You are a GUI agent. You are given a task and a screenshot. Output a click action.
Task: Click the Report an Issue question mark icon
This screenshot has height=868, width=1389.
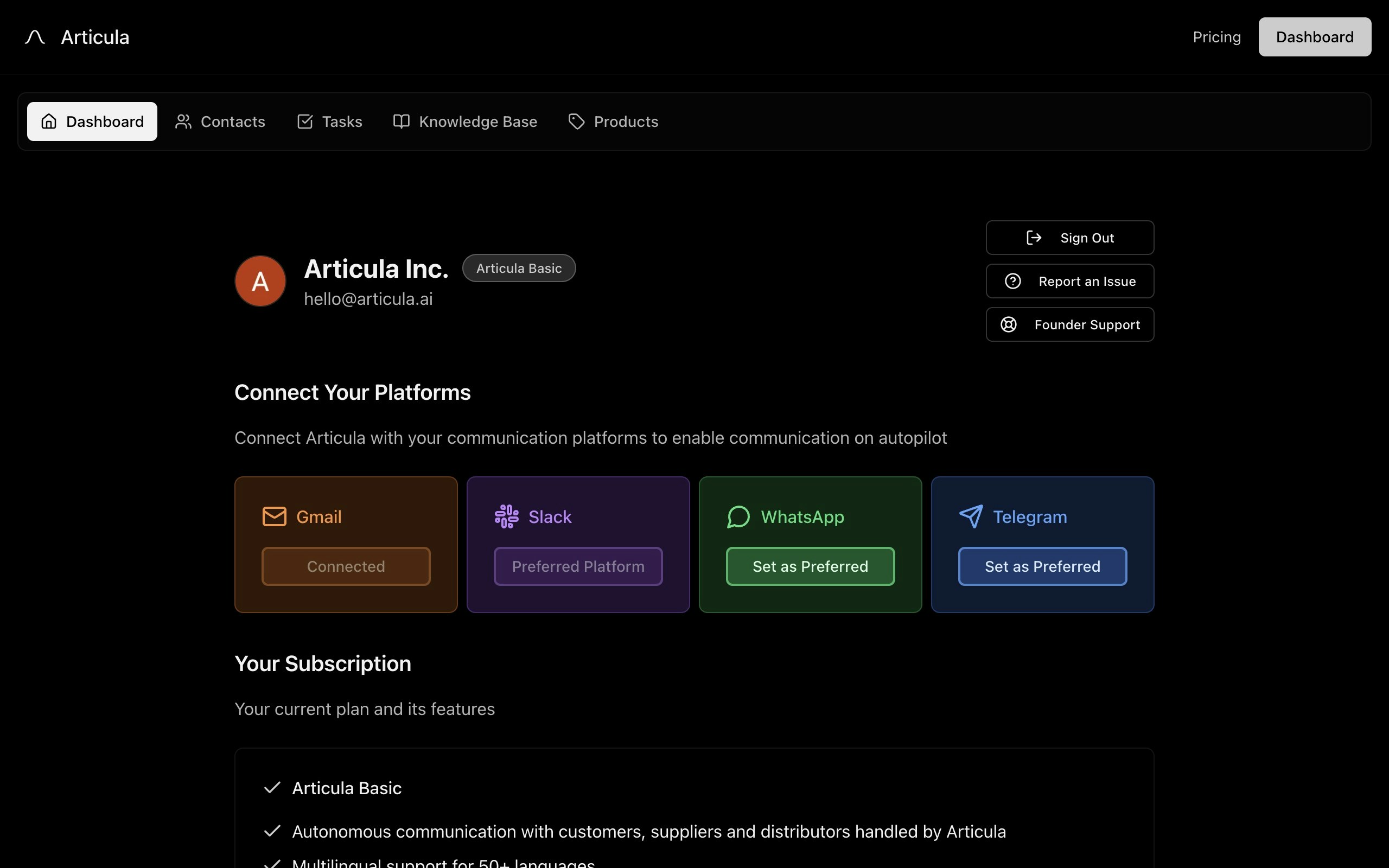pos(1013,280)
